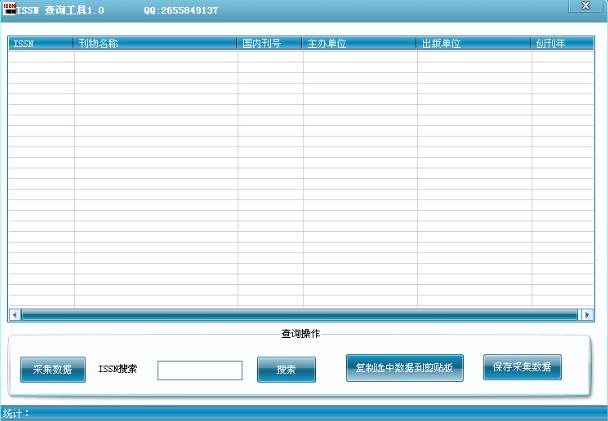Click the horizontal scrollbar thumb

pos(299,315)
